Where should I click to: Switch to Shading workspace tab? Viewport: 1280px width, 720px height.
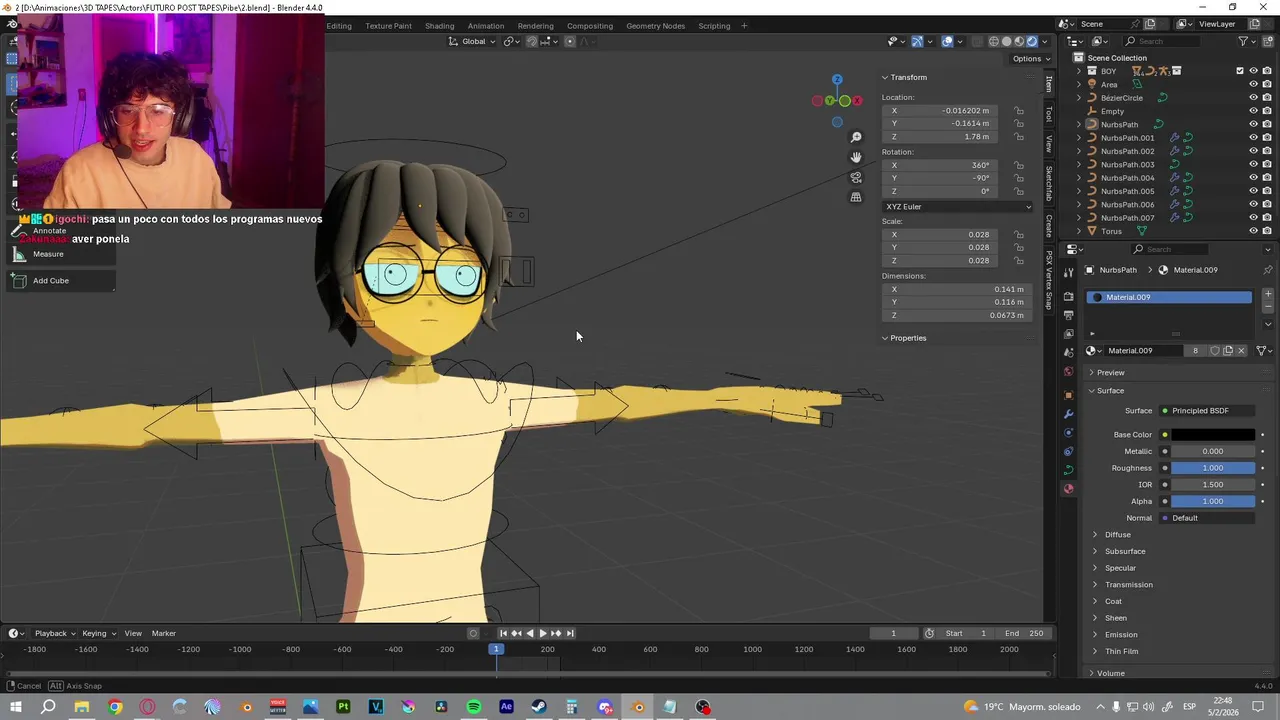439,26
